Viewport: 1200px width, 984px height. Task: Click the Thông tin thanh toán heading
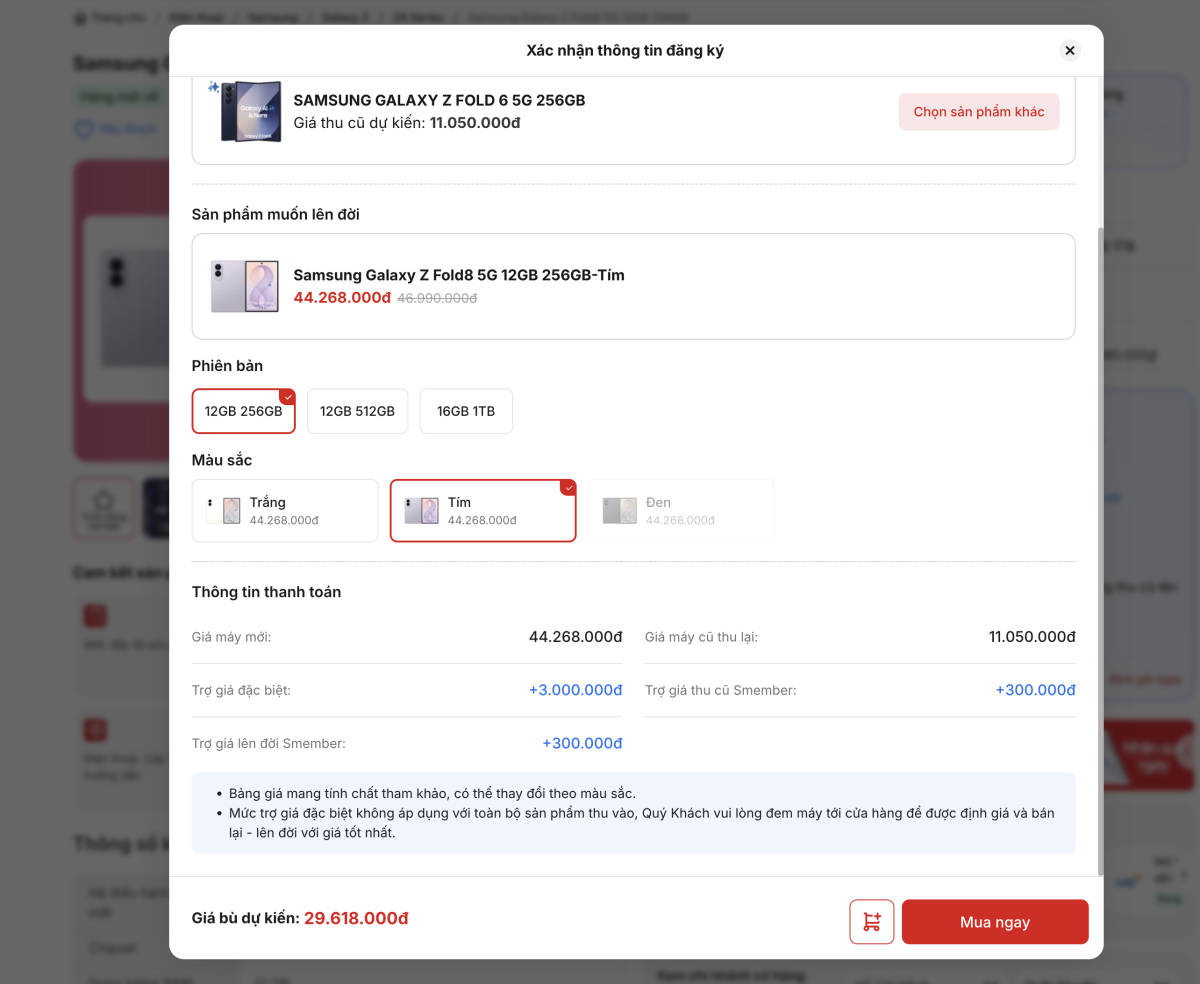coord(266,592)
